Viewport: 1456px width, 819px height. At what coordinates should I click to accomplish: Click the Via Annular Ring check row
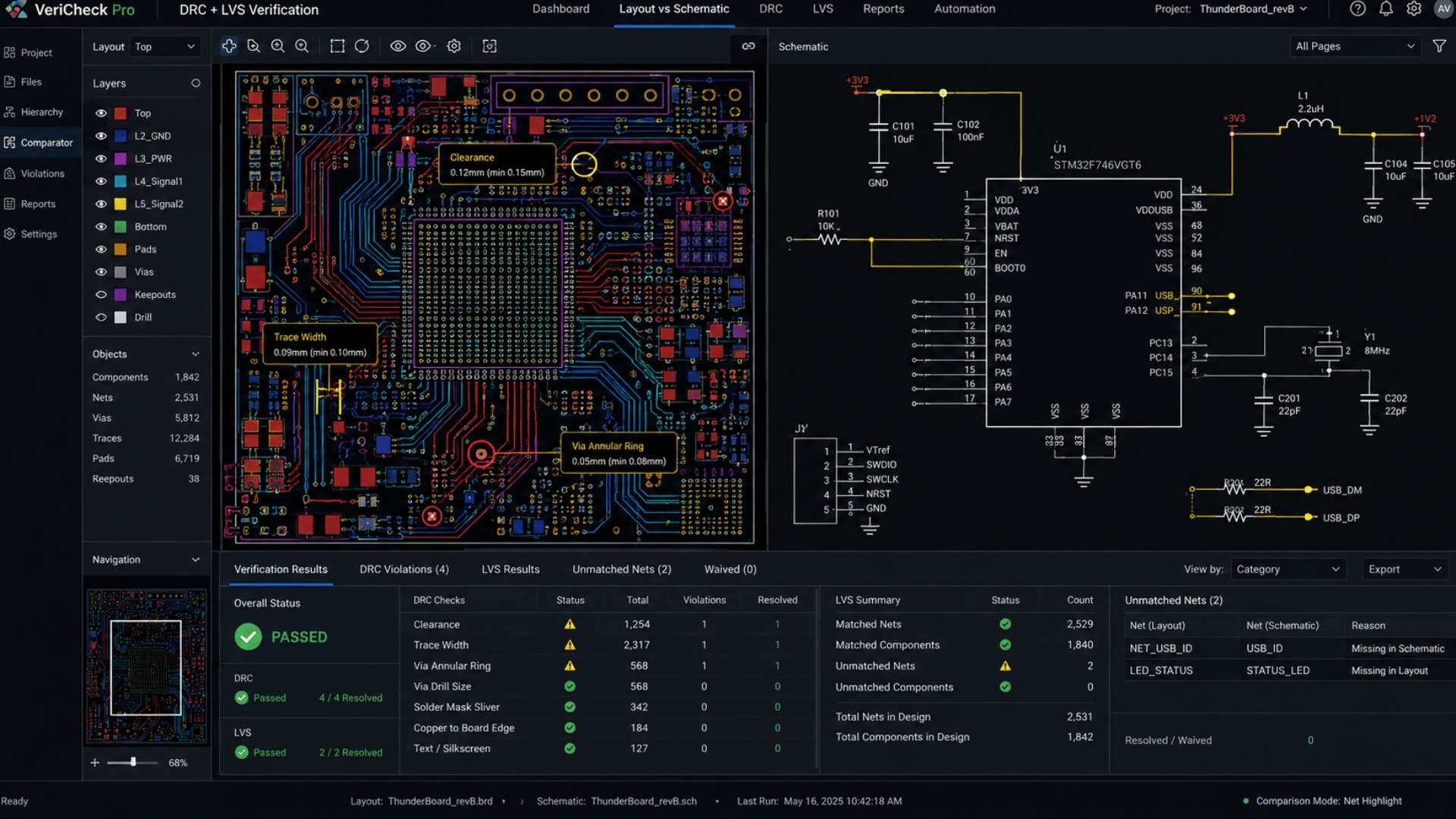(x=609, y=666)
